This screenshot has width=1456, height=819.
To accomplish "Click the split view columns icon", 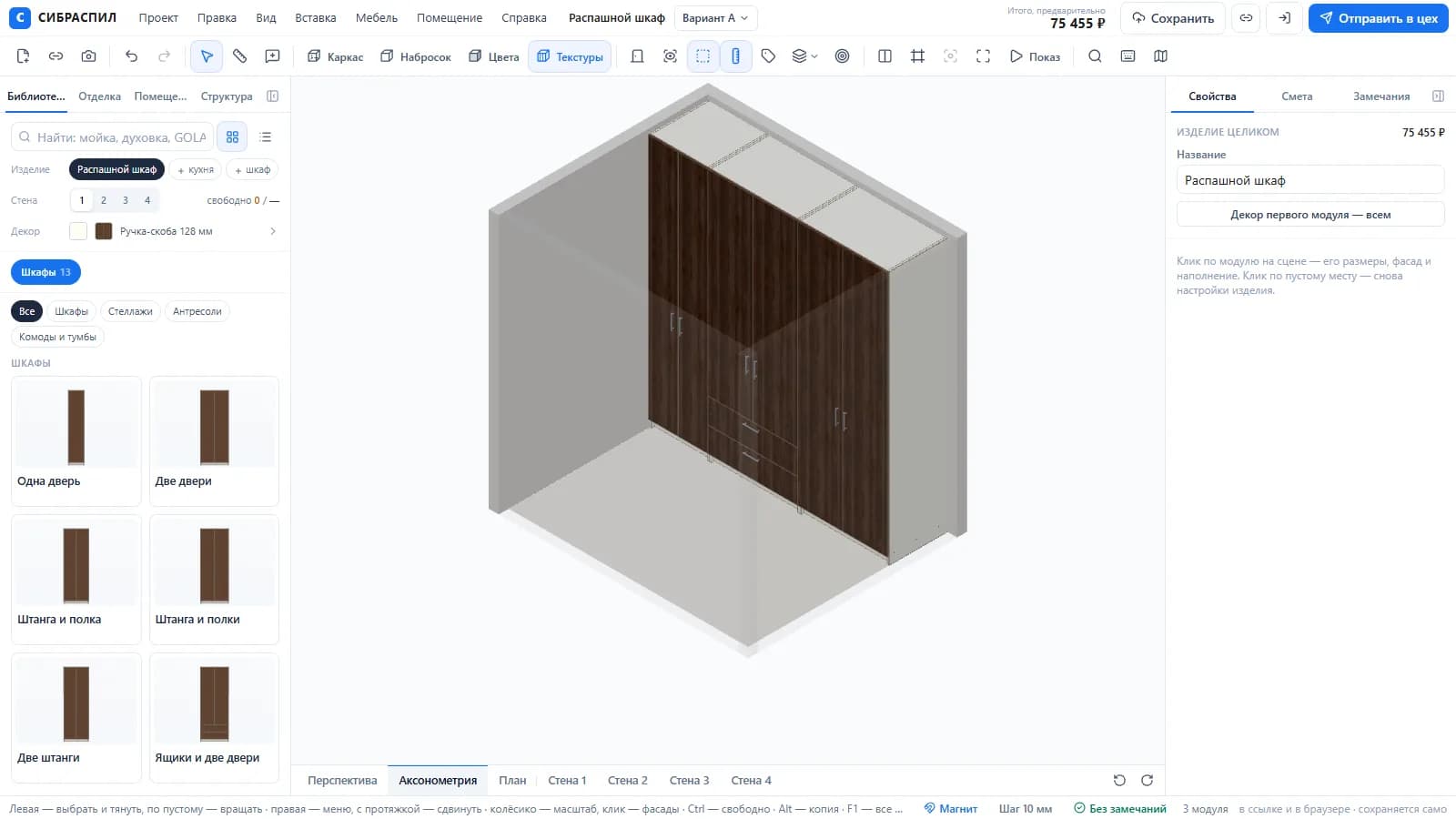I will [x=885, y=56].
